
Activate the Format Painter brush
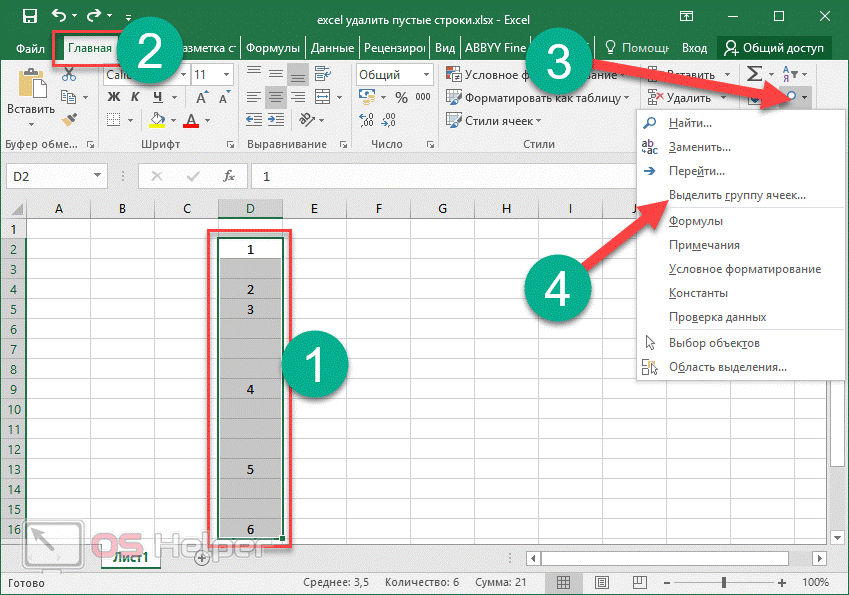pyautogui.click(x=69, y=120)
